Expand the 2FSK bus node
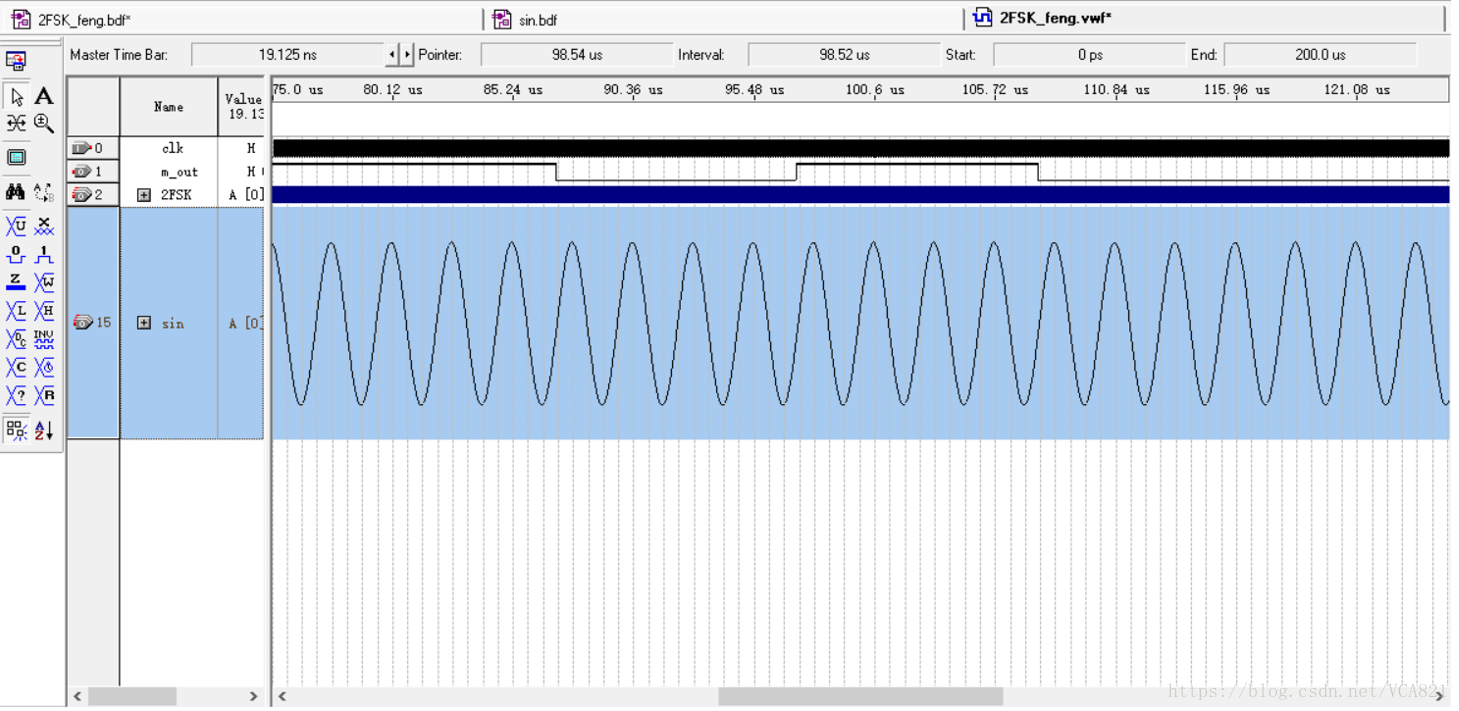Viewport: 1459px width, 711px height. pyautogui.click(x=144, y=195)
